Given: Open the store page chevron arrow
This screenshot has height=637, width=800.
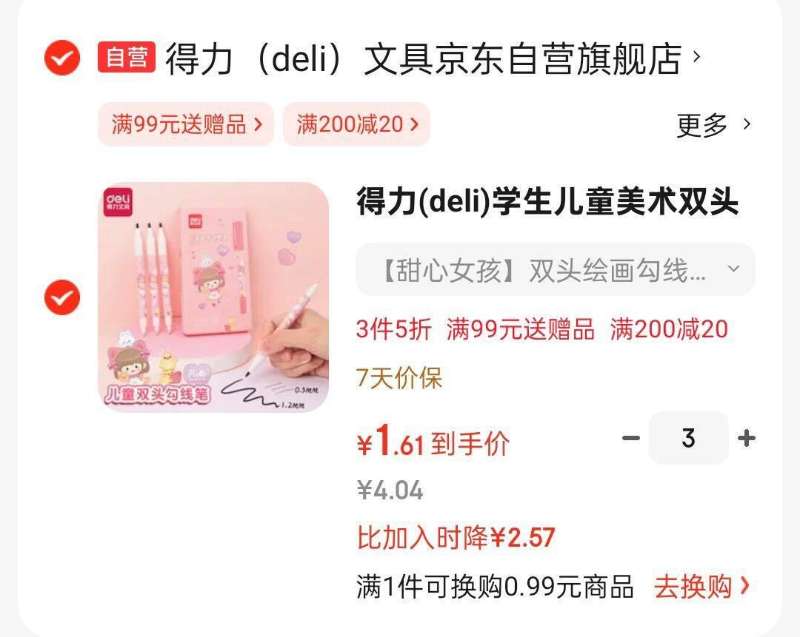Looking at the screenshot, I should point(697,57).
